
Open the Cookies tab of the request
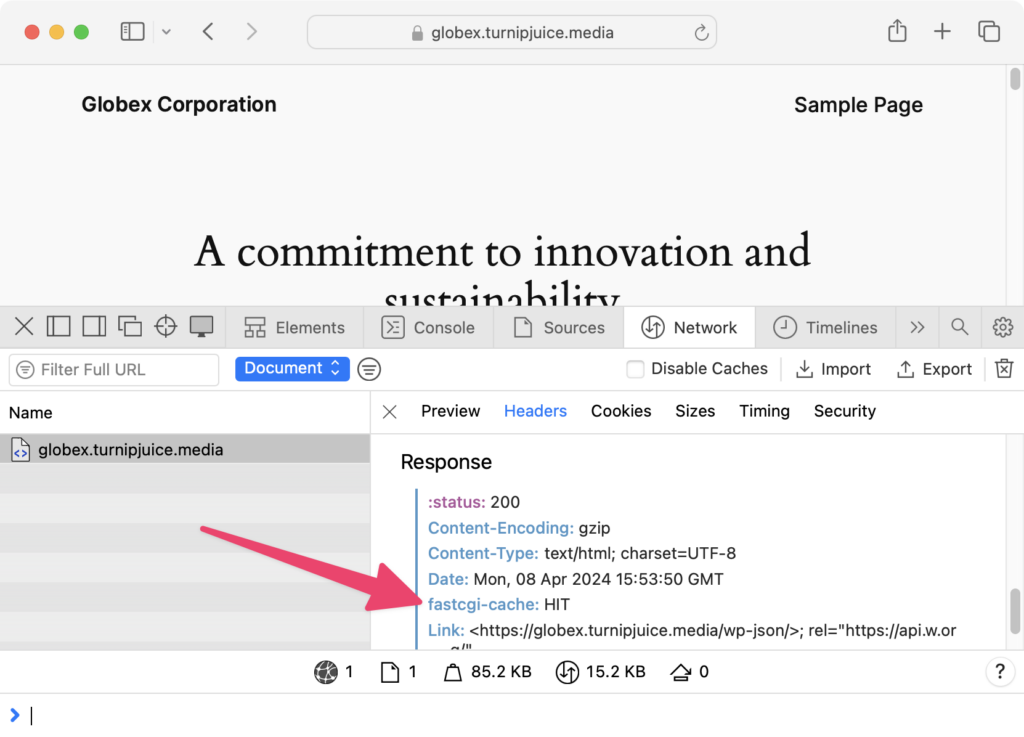[x=620, y=411]
